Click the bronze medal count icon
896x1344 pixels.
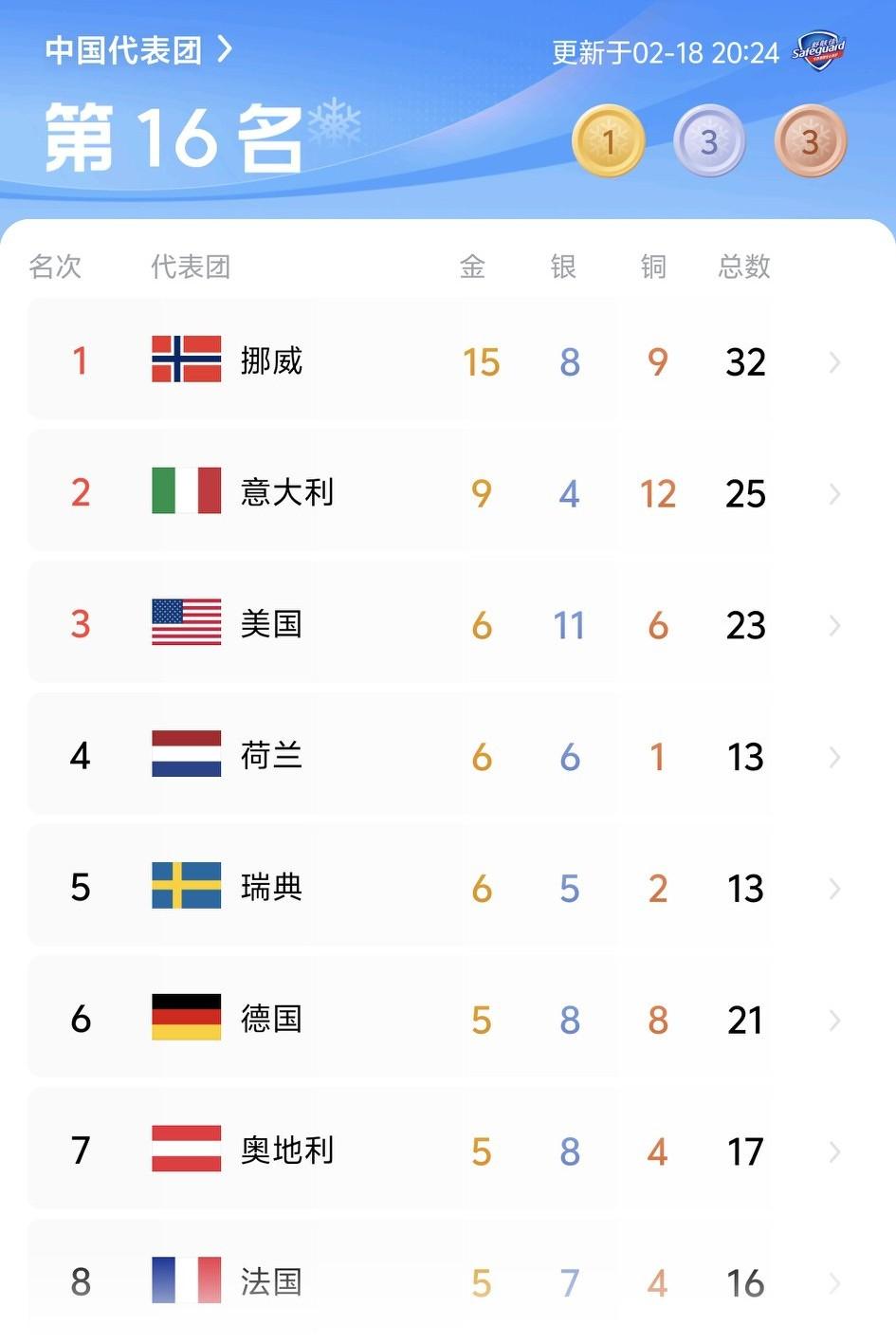811,140
